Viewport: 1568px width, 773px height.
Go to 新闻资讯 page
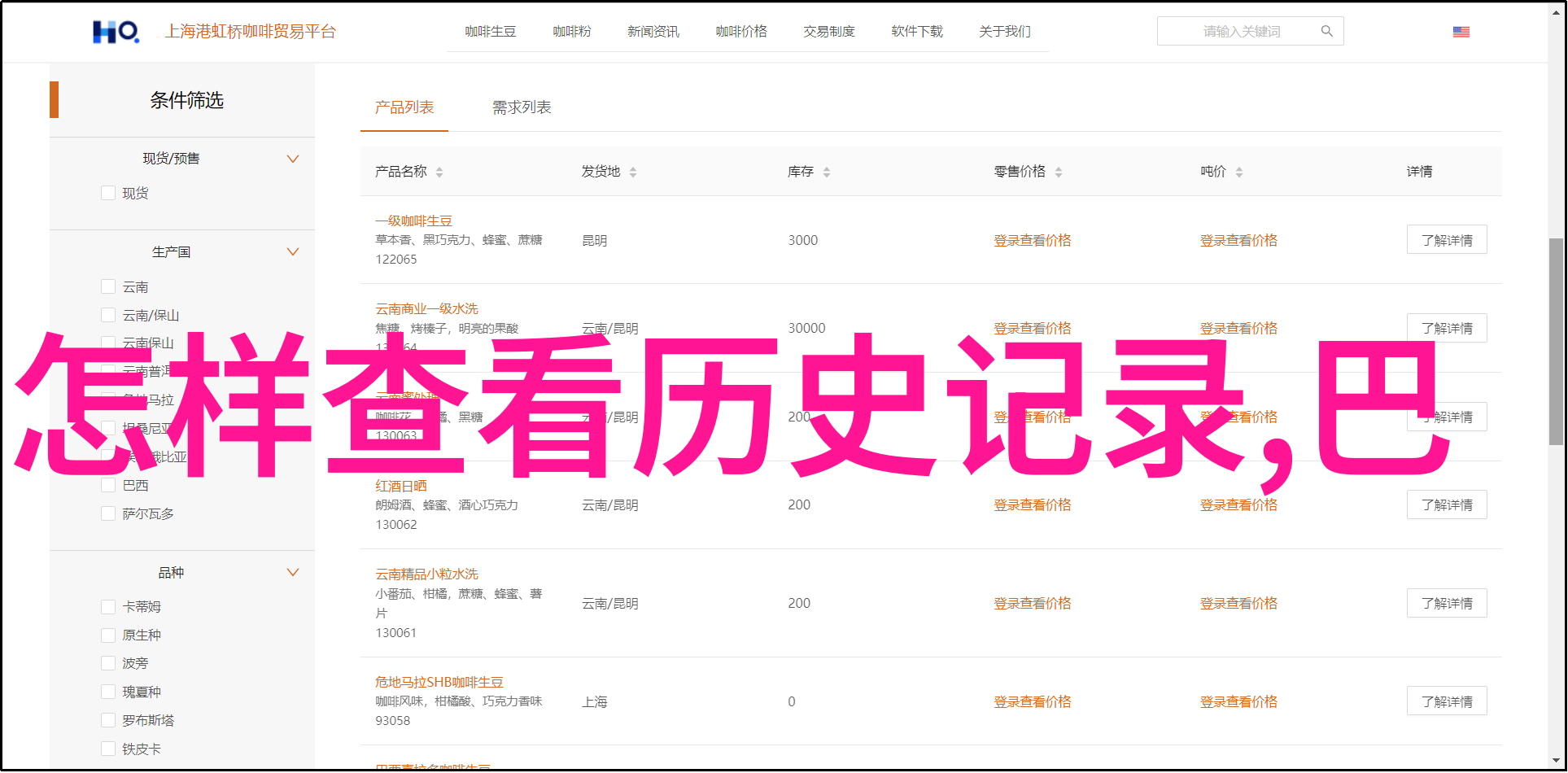653,31
